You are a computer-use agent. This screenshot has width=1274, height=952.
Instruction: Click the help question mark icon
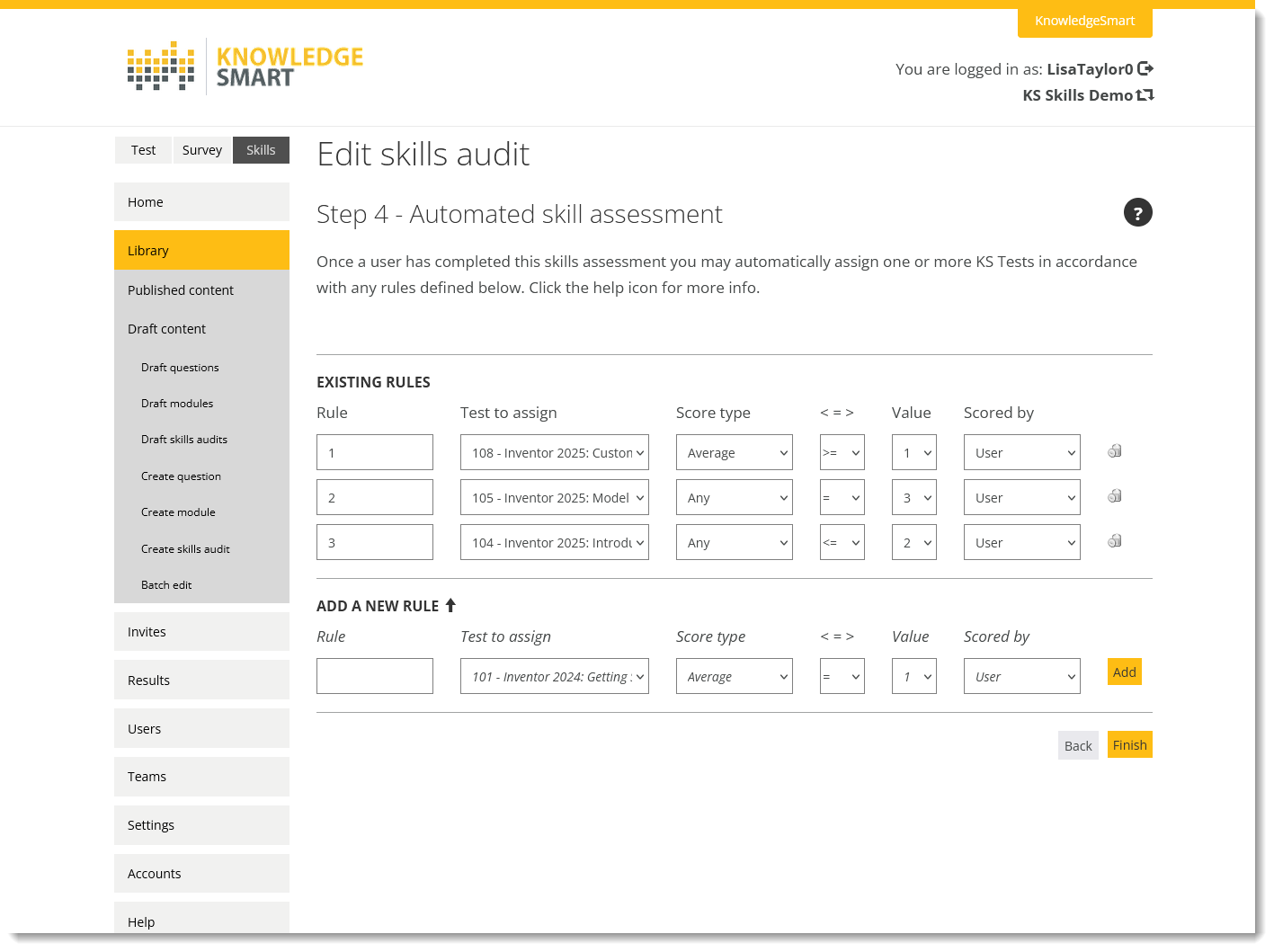point(1137,212)
